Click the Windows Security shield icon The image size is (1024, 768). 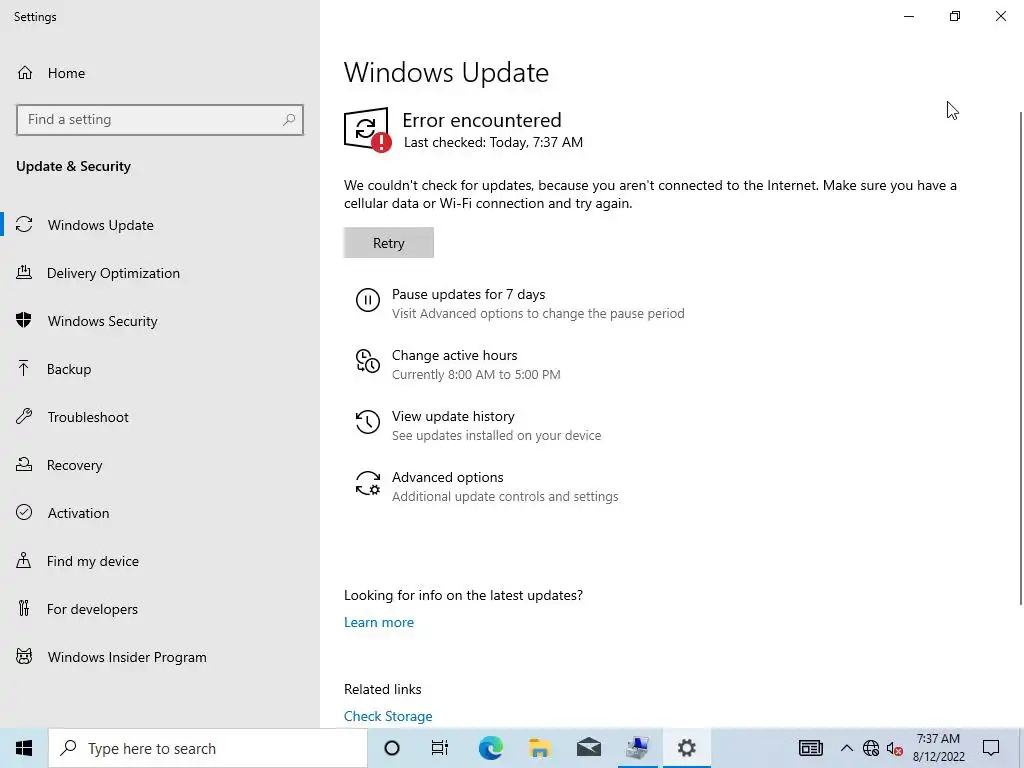tap(24, 321)
